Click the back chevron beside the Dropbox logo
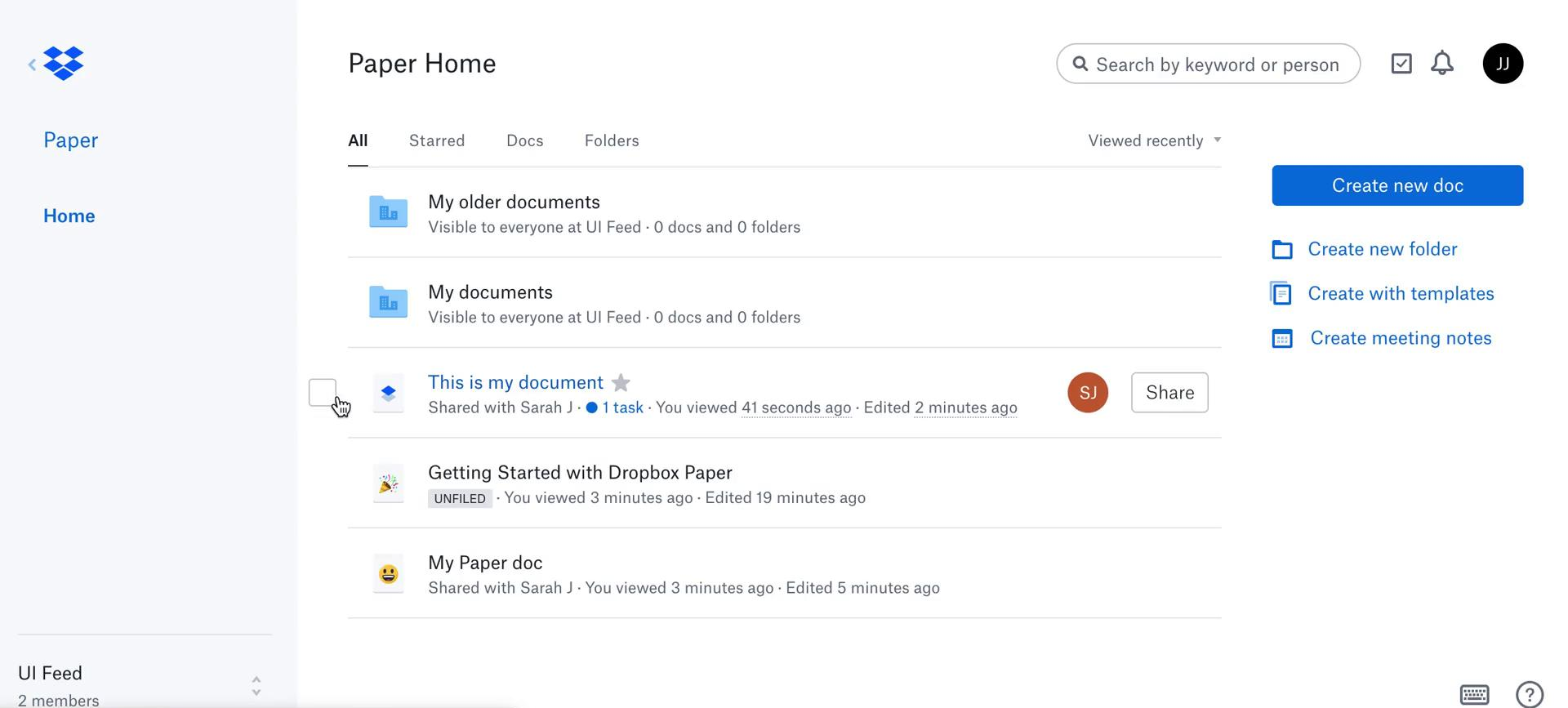Image resolution: width=1568 pixels, height=708 pixels. 32,64
